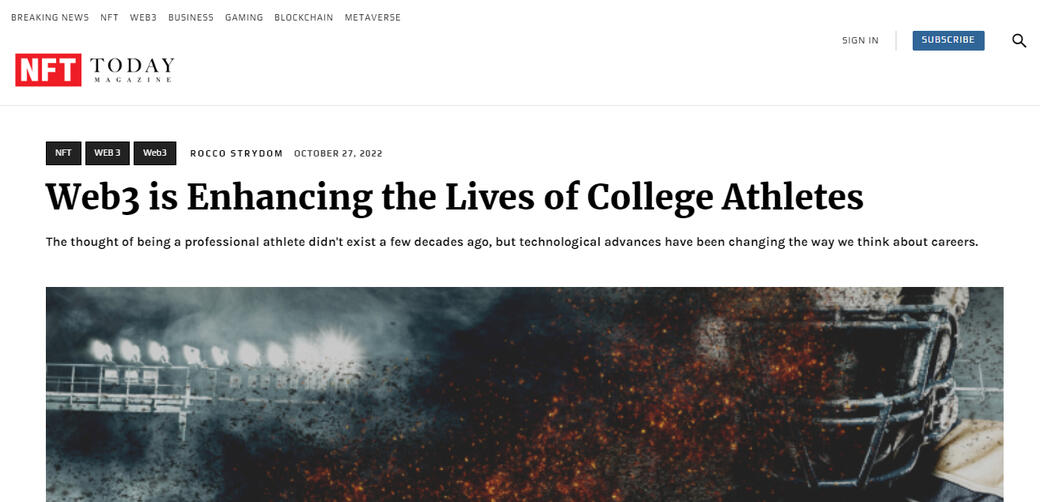Select the black NFT article tag
The height and width of the screenshot is (502, 1040).
tap(63, 153)
